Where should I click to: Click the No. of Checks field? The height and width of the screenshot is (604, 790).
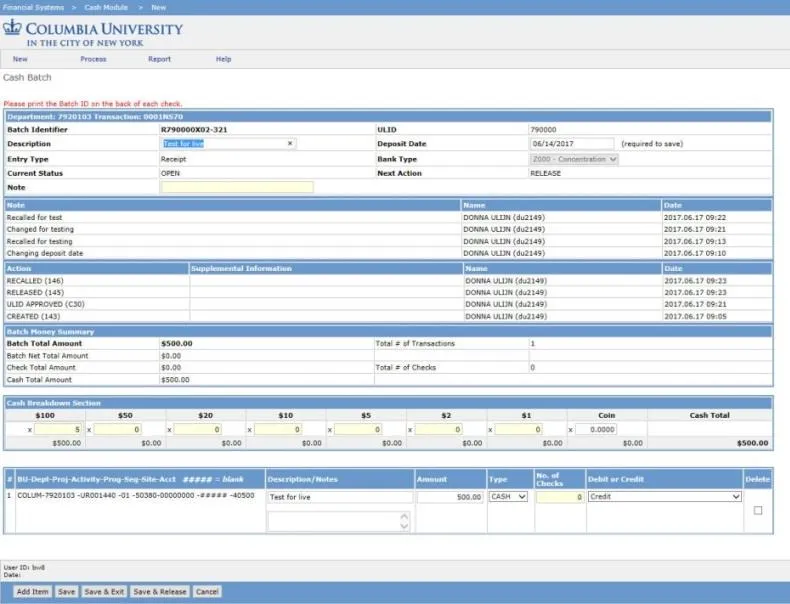[560, 497]
